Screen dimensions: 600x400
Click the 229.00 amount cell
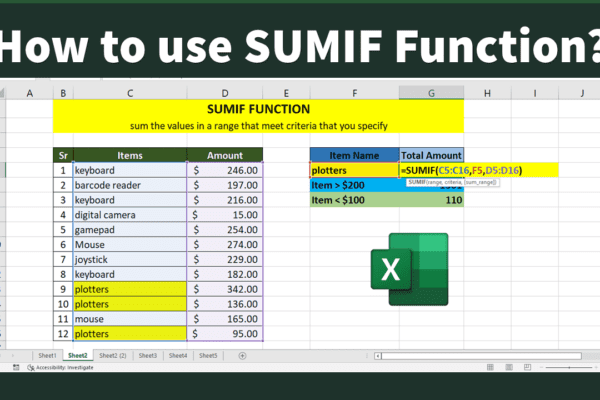pos(225,260)
